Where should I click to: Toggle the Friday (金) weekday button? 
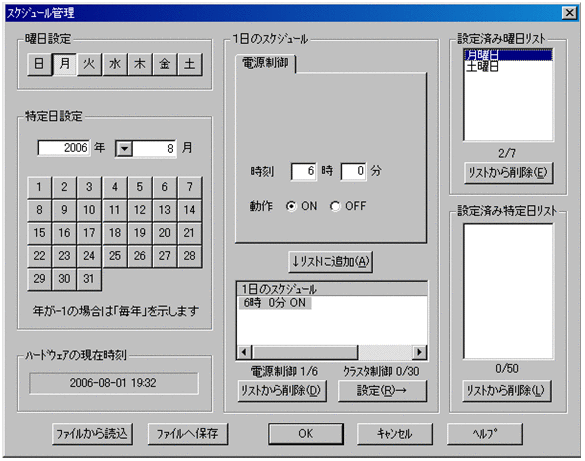[165, 64]
